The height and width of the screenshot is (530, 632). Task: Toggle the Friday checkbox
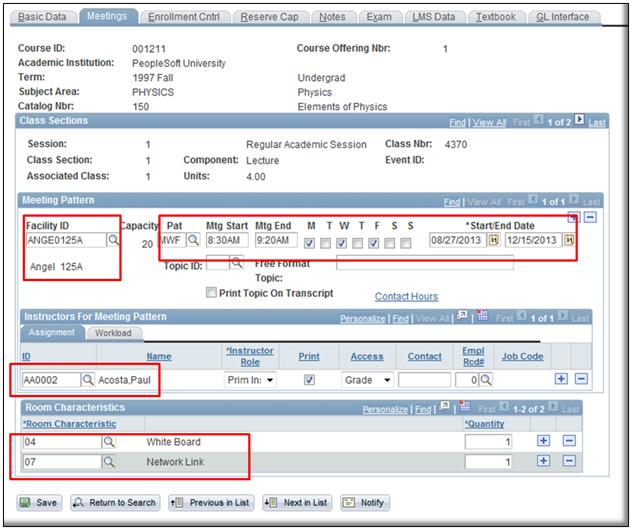pyautogui.click(x=374, y=243)
